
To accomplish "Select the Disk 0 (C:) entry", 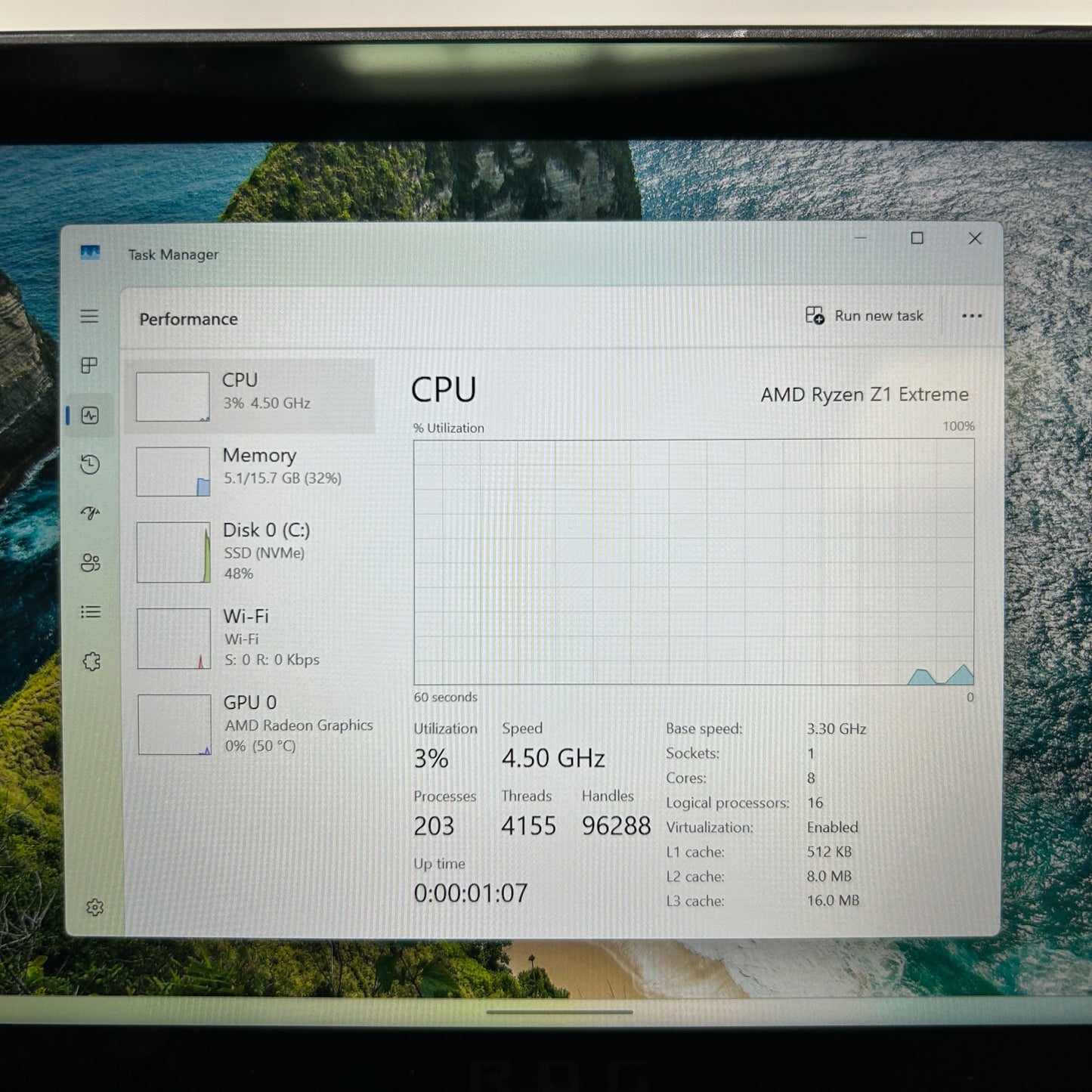I will [x=252, y=552].
